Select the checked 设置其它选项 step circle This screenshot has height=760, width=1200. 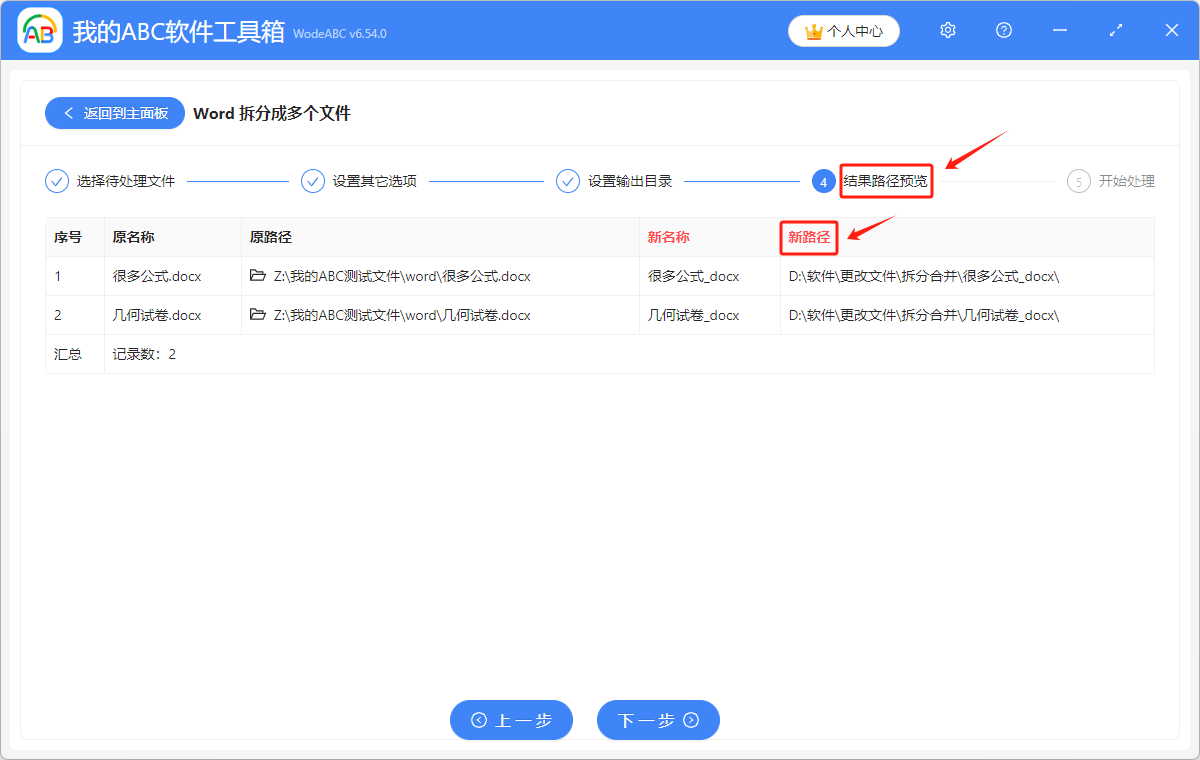pos(313,181)
